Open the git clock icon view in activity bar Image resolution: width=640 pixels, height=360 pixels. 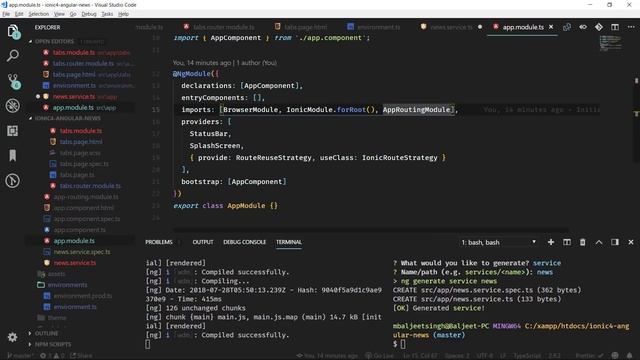[x=13, y=180]
